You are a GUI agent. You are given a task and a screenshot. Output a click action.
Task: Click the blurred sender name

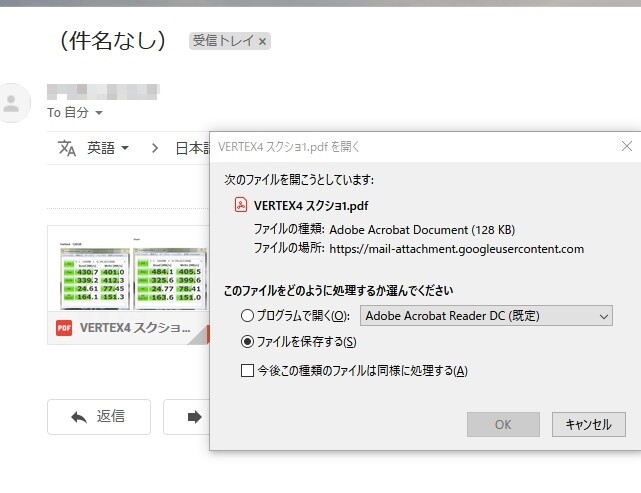103,92
